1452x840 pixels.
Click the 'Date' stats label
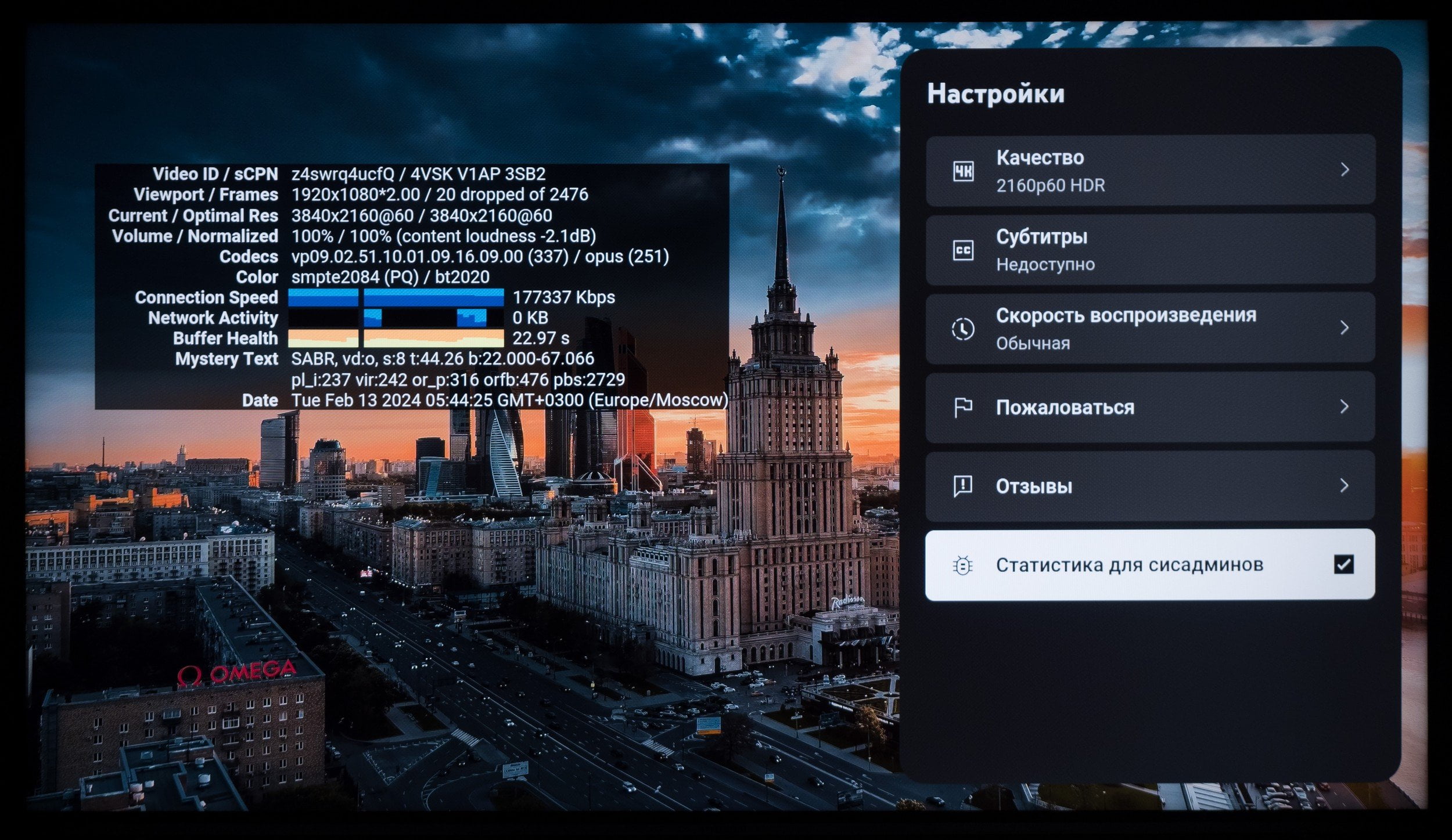[x=260, y=400]
